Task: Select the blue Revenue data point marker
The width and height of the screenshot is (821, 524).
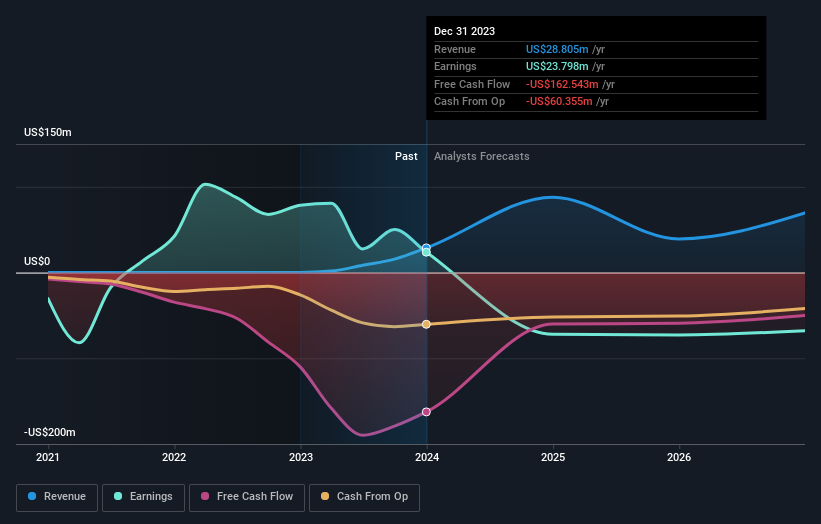Action: [426, 248]
